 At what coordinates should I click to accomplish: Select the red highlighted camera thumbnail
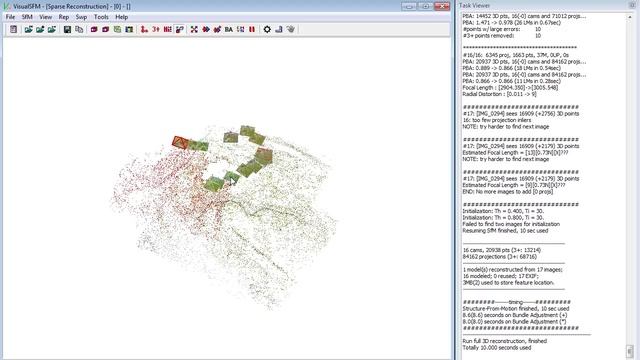coord(180,142)
